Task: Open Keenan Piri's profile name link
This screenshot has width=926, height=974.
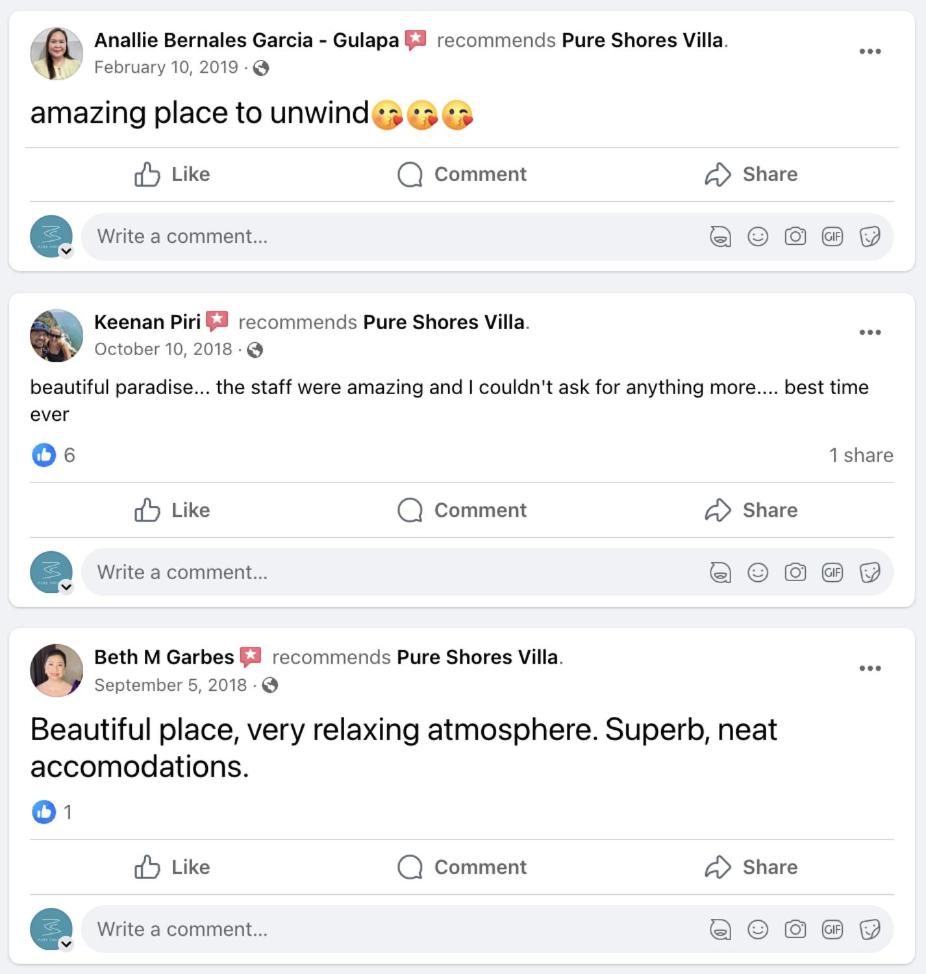Action: click(x=147, y=322)
